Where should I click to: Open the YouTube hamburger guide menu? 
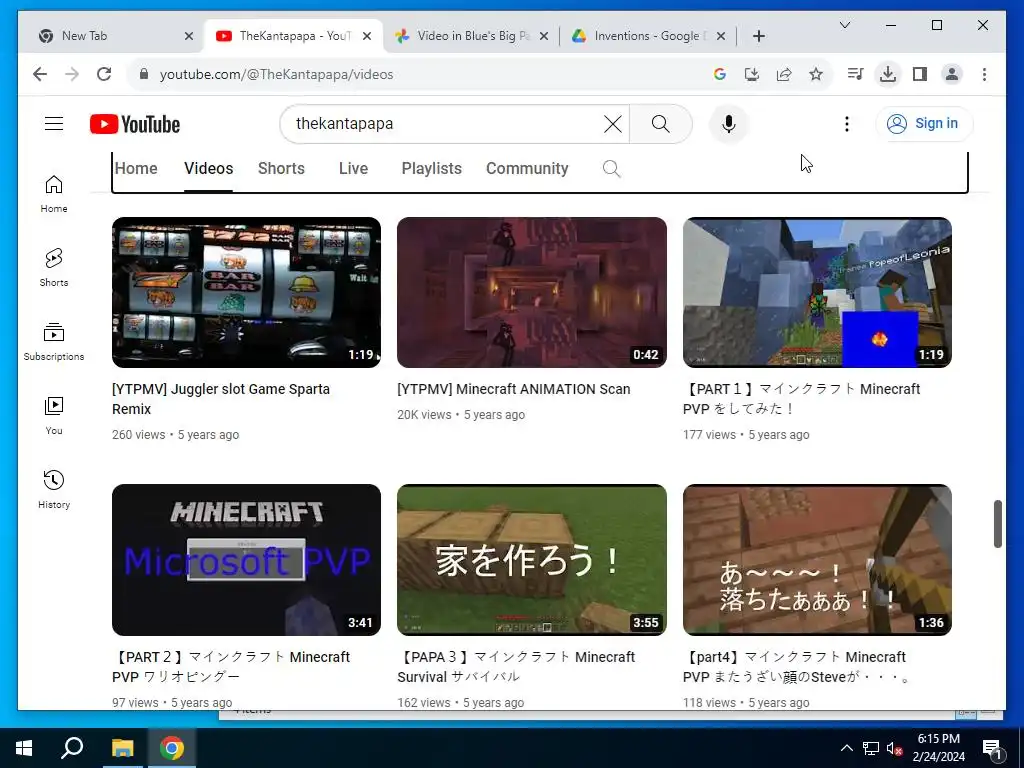54,123
